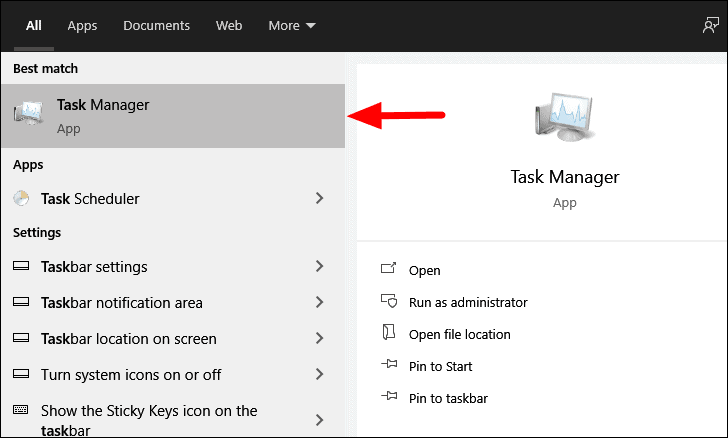This screenshot has width=728, height=438.
Task: Expand Turn system icons on or off chevron
Action: (319, 374)
